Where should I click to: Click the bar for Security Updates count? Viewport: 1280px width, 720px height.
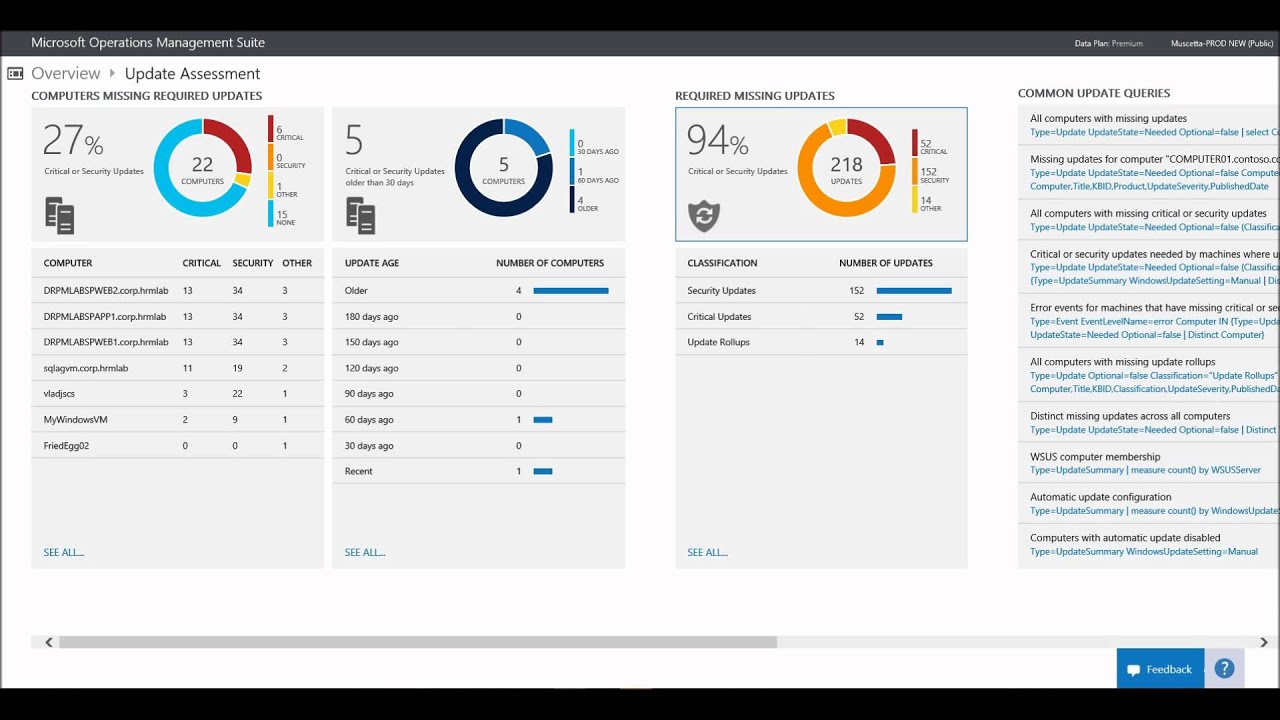tap(914, 291)
